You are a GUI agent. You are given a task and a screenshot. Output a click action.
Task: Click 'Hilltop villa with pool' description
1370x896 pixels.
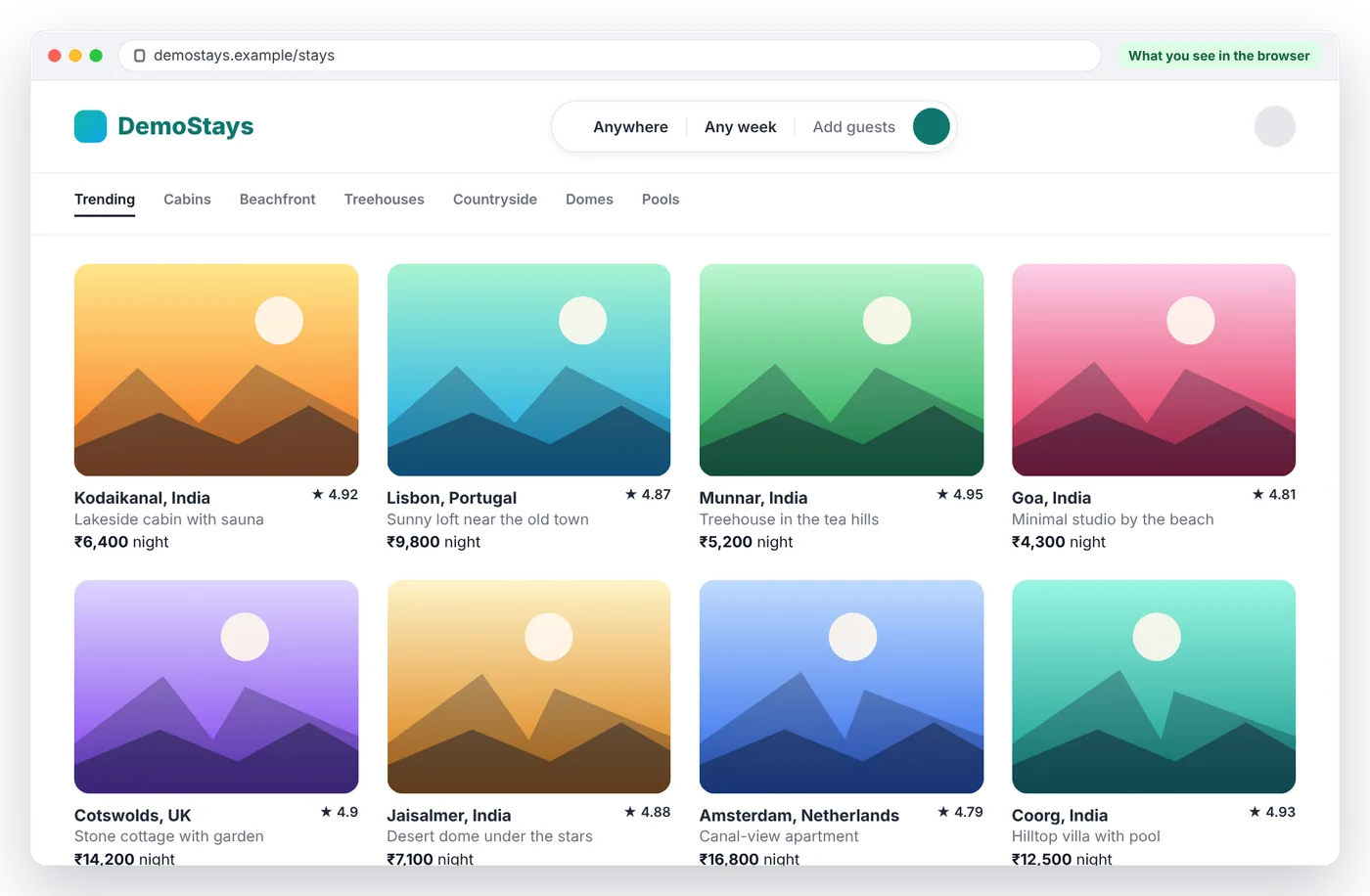point(1086,836)
